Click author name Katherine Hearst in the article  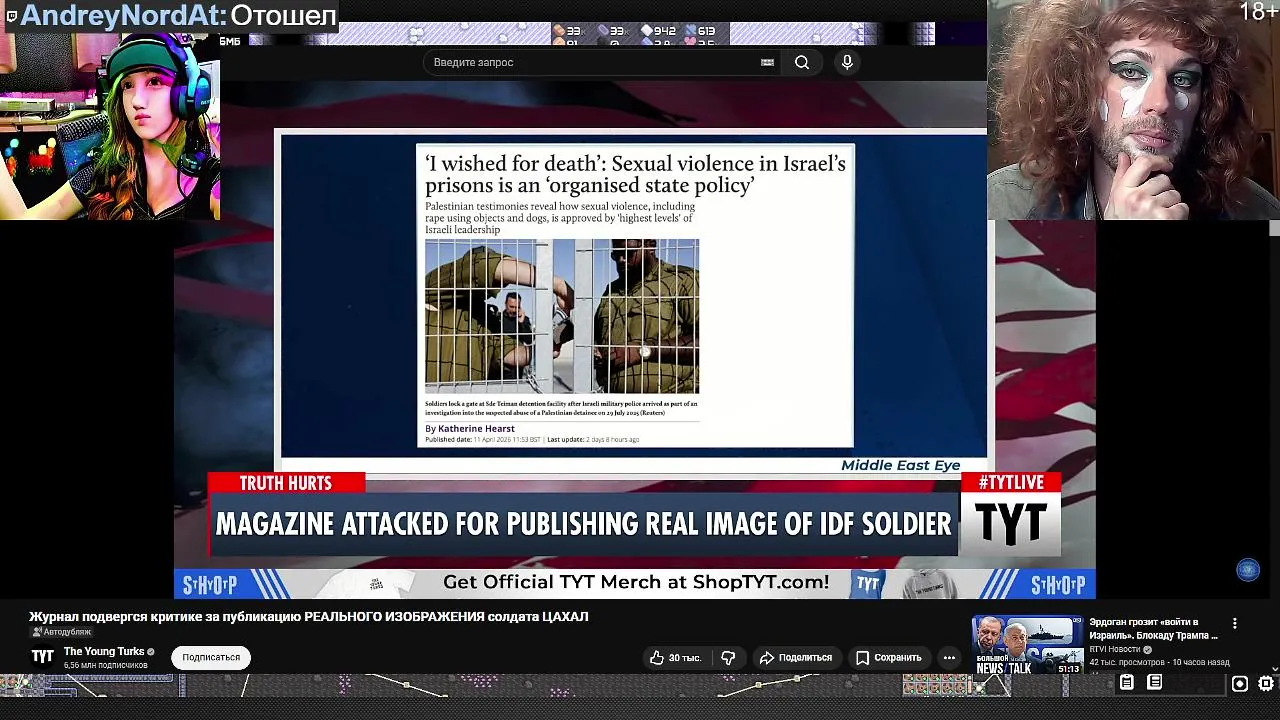click(476, 428)
